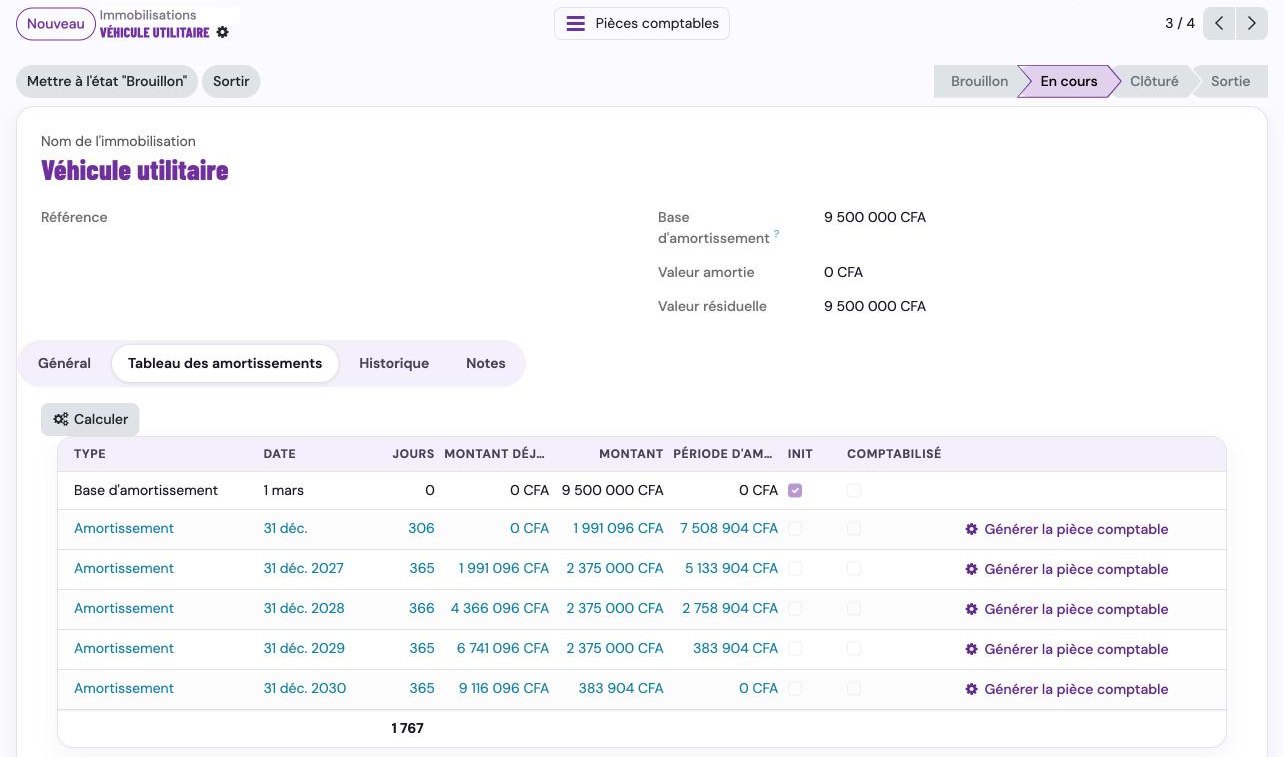Click gear icon in the 31 déc. 2028 row
This screenshot has height=757, width=1284.
tap(971, 609)
